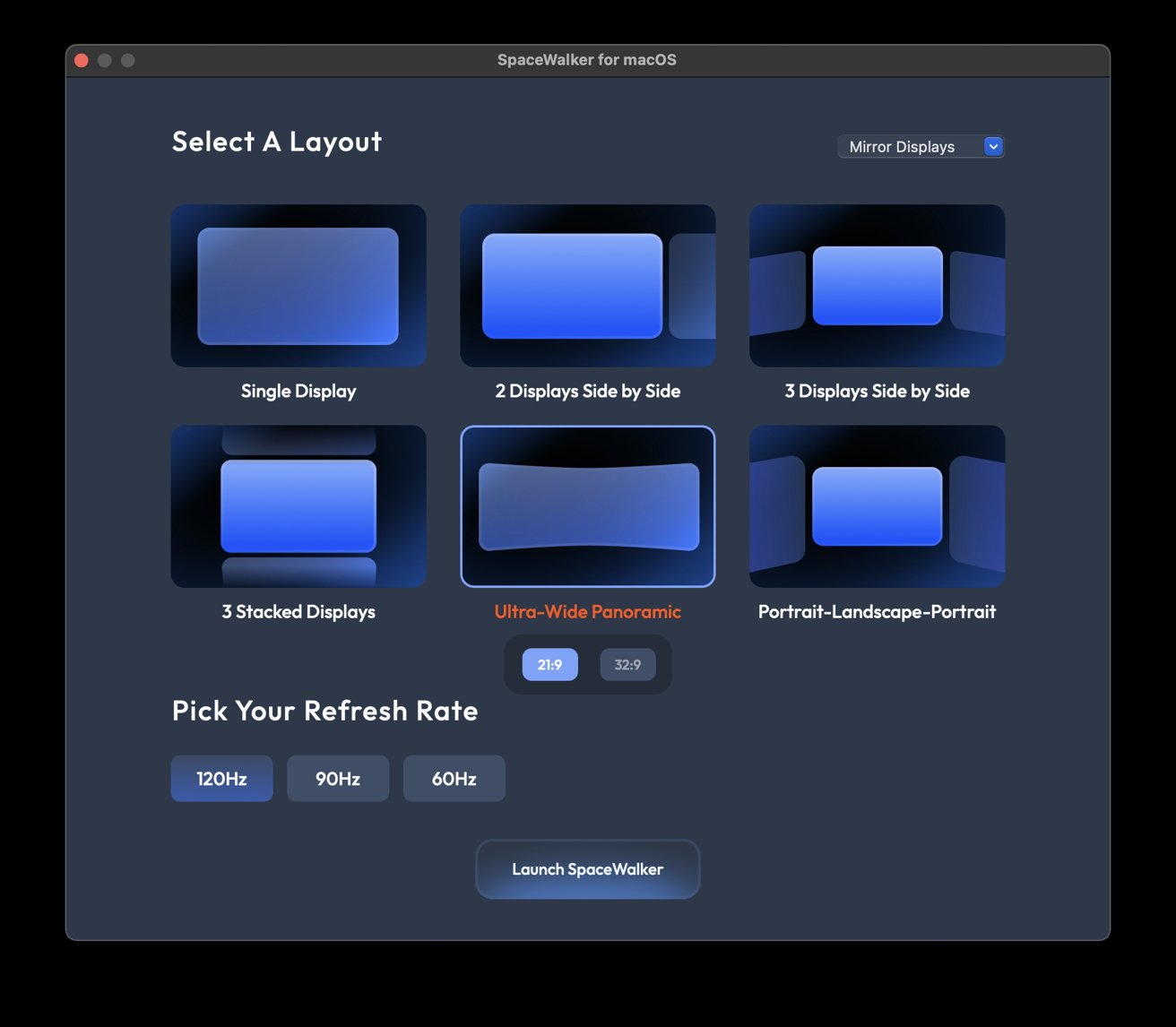Click the Single Display label text
The width and height of the screenshot is (1176, 1027).
[x=298, y=391]
